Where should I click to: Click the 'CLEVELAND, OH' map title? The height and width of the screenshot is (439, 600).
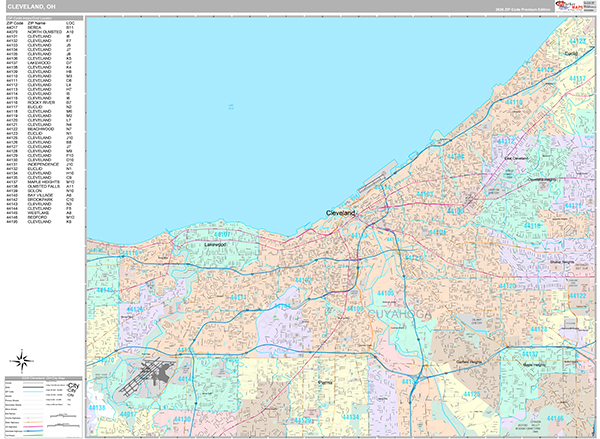tap(31, 7)
